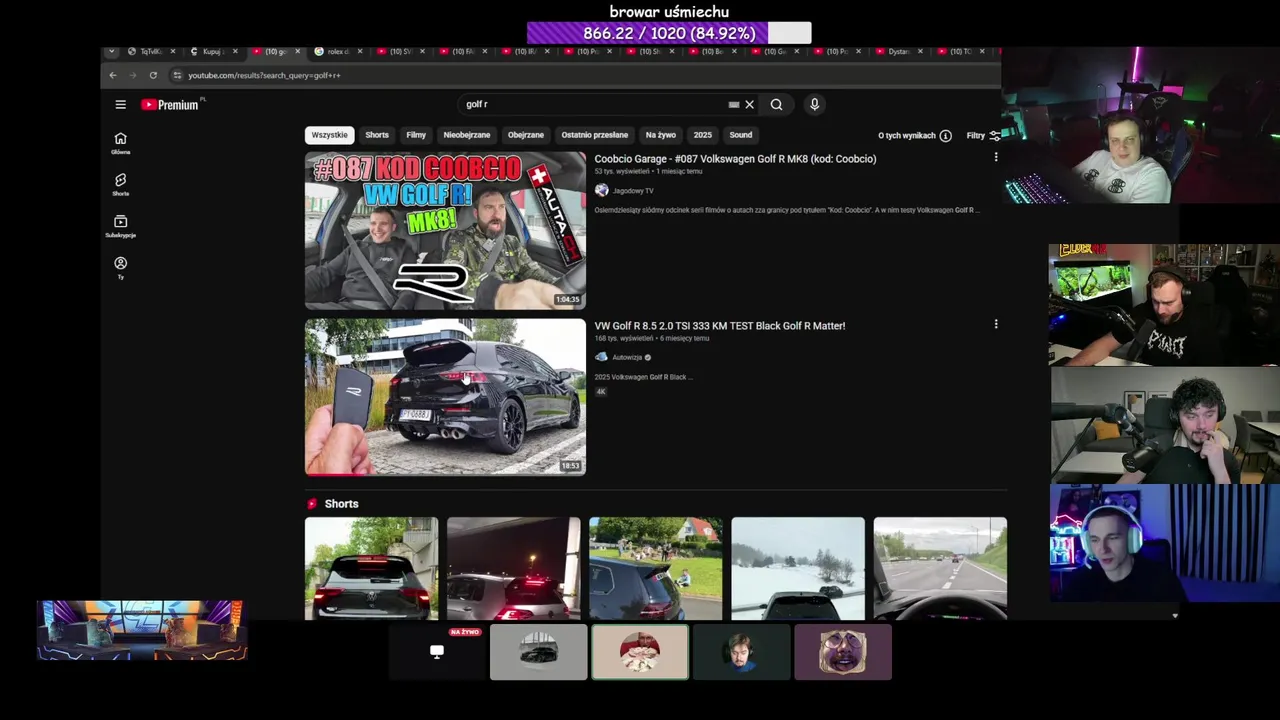1280x720 pixels.
Task: Select the green-bordered money avatar participant tile
Action: point(640,652)
